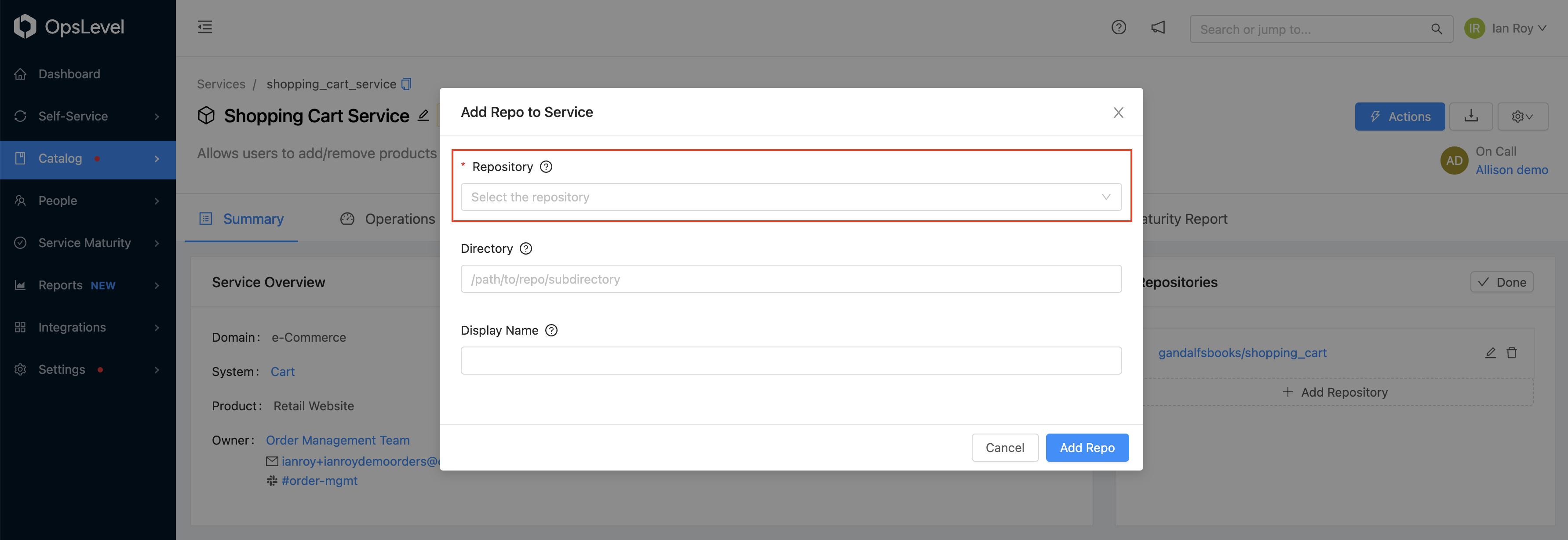Click the service cube icon beside title
Screen dimensions: 1568x540
tap(206, 115)
